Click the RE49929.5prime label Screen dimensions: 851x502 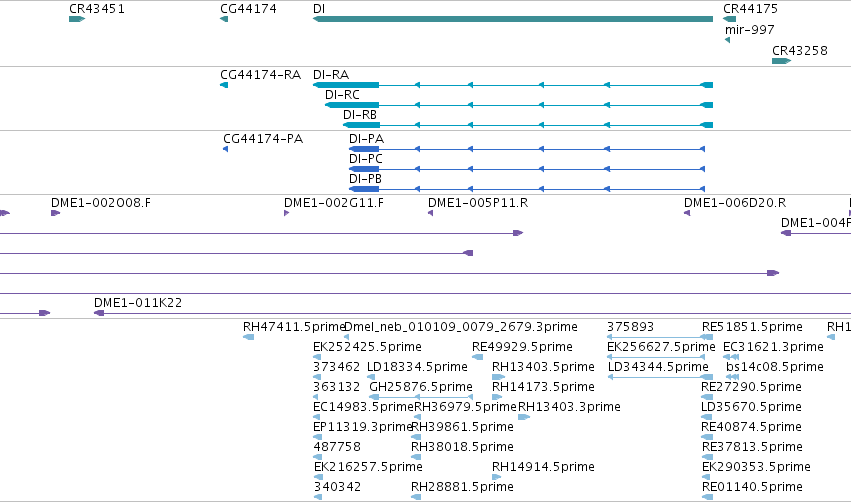click(x=522, y=347)
